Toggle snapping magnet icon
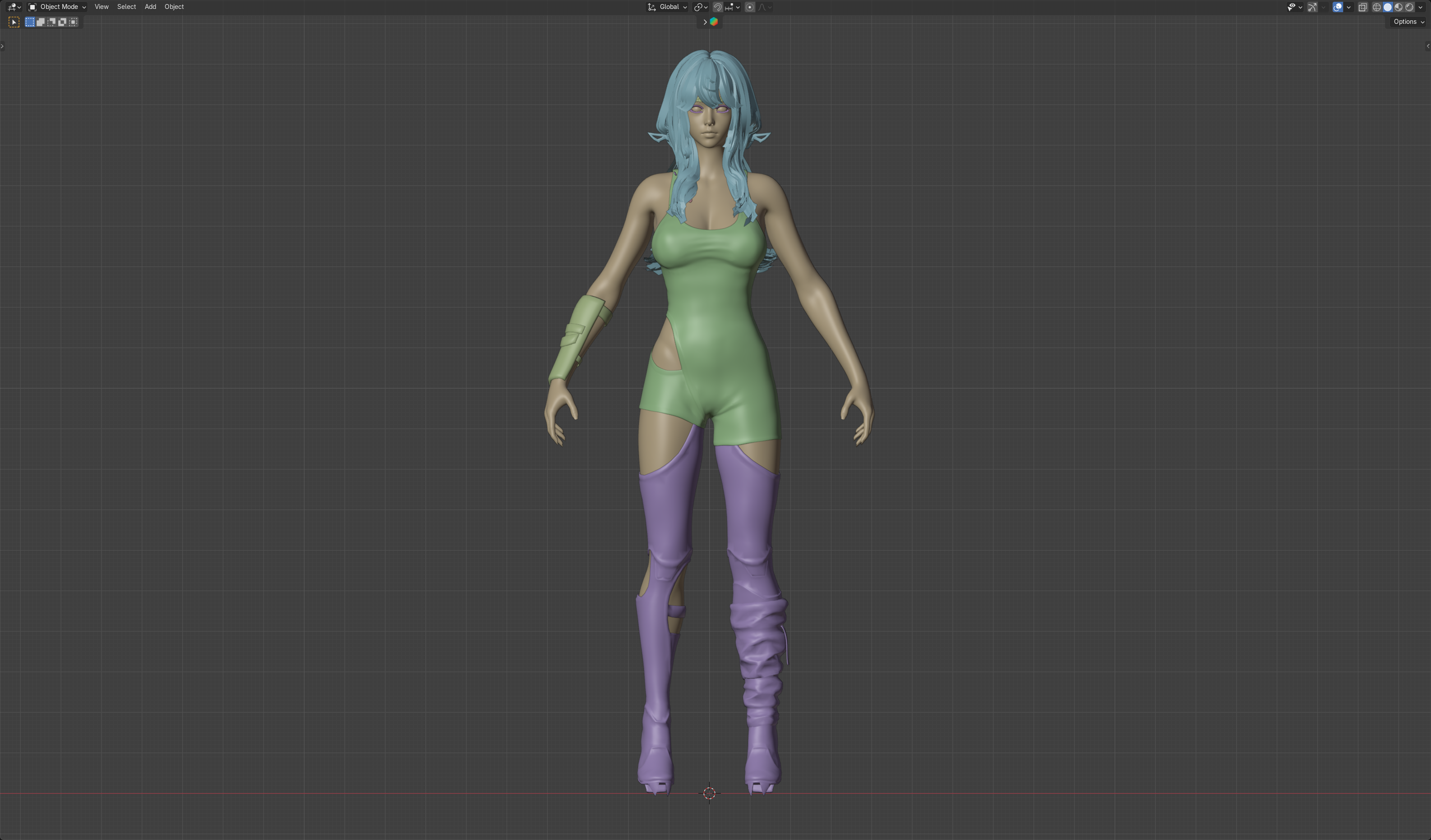The image size is (1431, 840). click(x=718, y=7)
